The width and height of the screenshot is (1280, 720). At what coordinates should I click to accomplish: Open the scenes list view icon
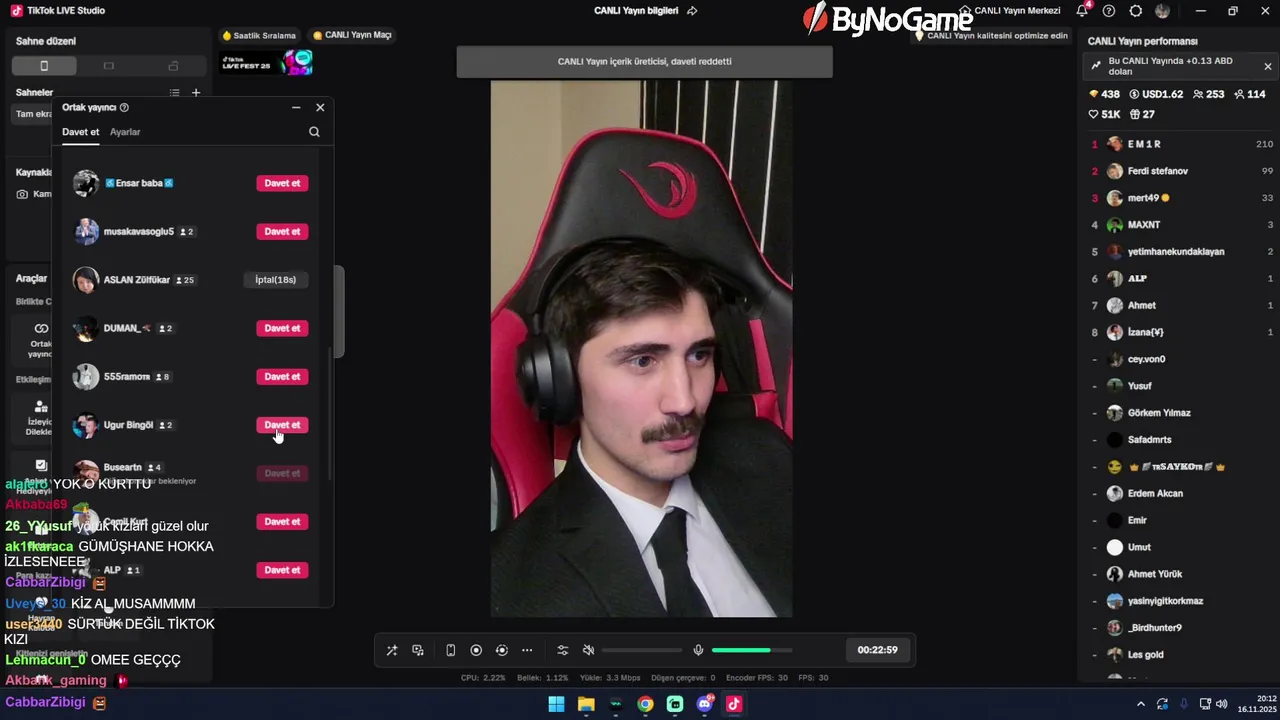click(x=174, y=93)
